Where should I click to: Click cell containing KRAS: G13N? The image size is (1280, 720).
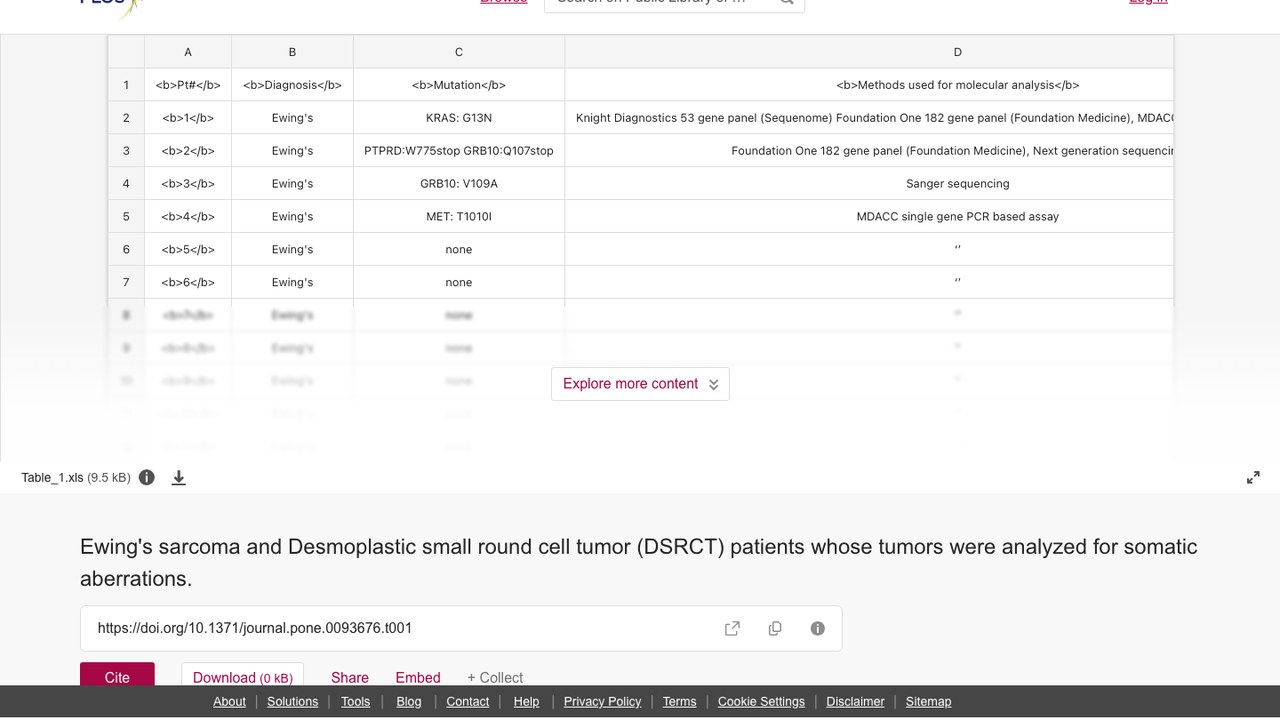pyautogui.click(x=459, y=118)
